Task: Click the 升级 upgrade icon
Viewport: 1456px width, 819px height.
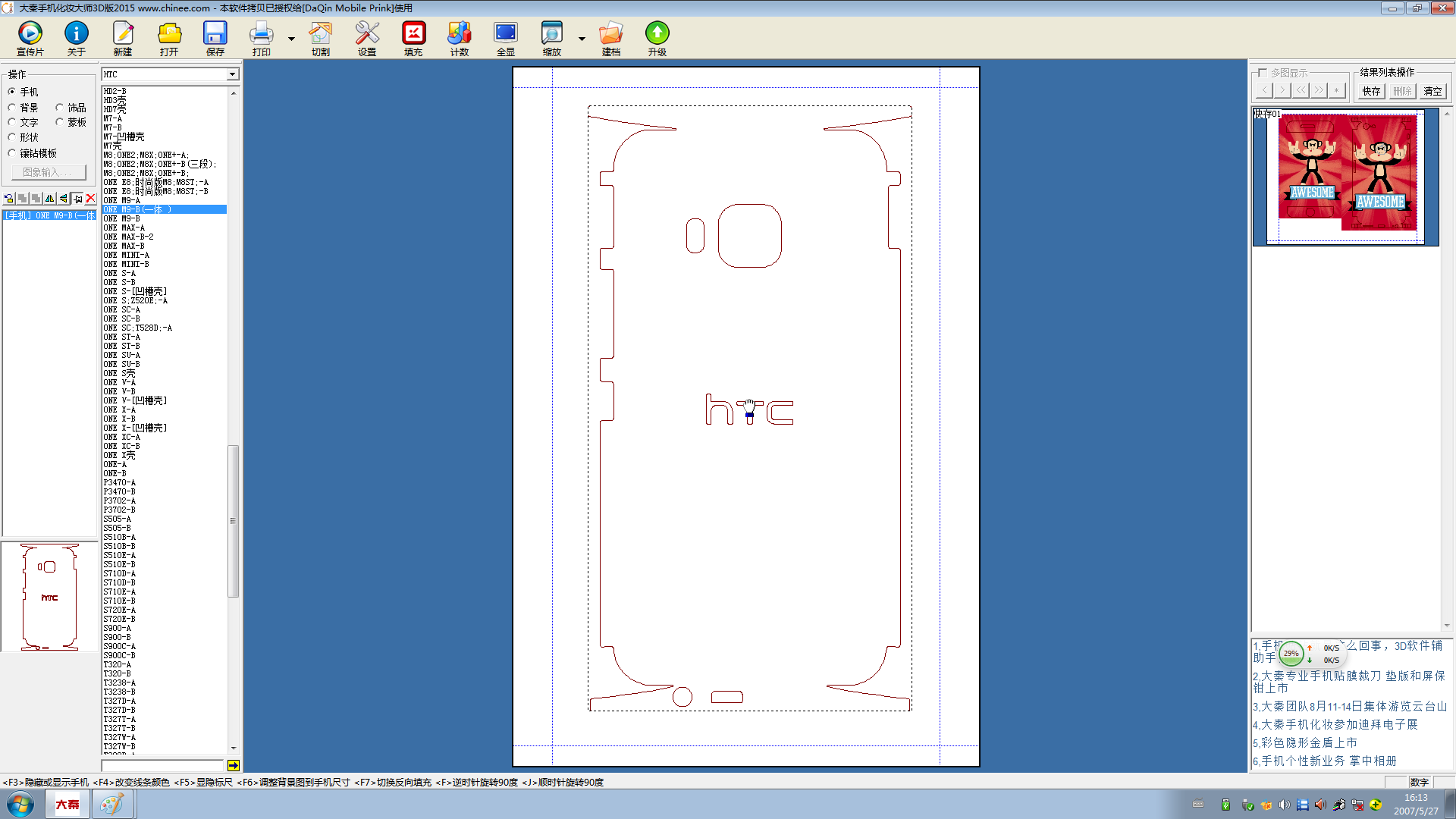Action: 657,38
